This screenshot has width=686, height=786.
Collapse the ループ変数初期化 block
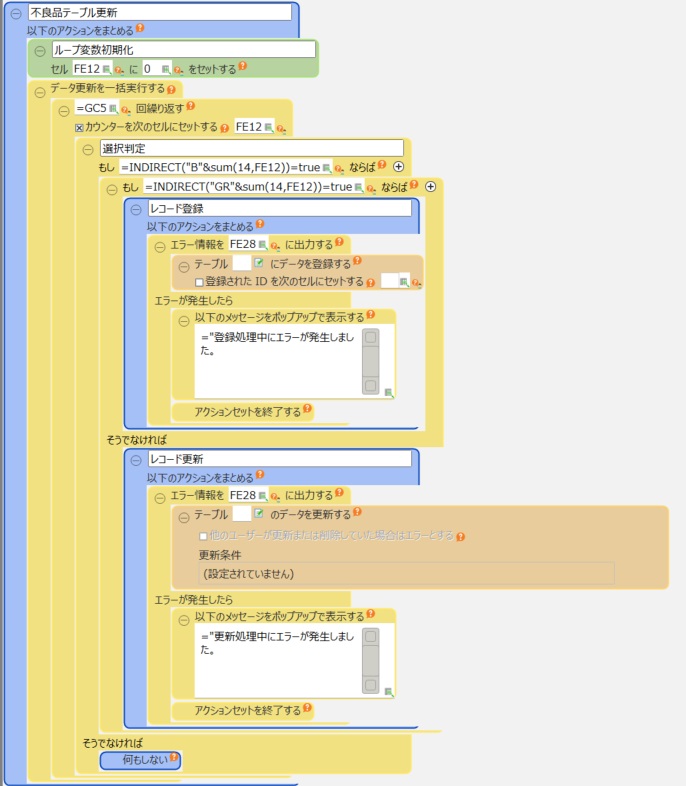coord(39,50)
